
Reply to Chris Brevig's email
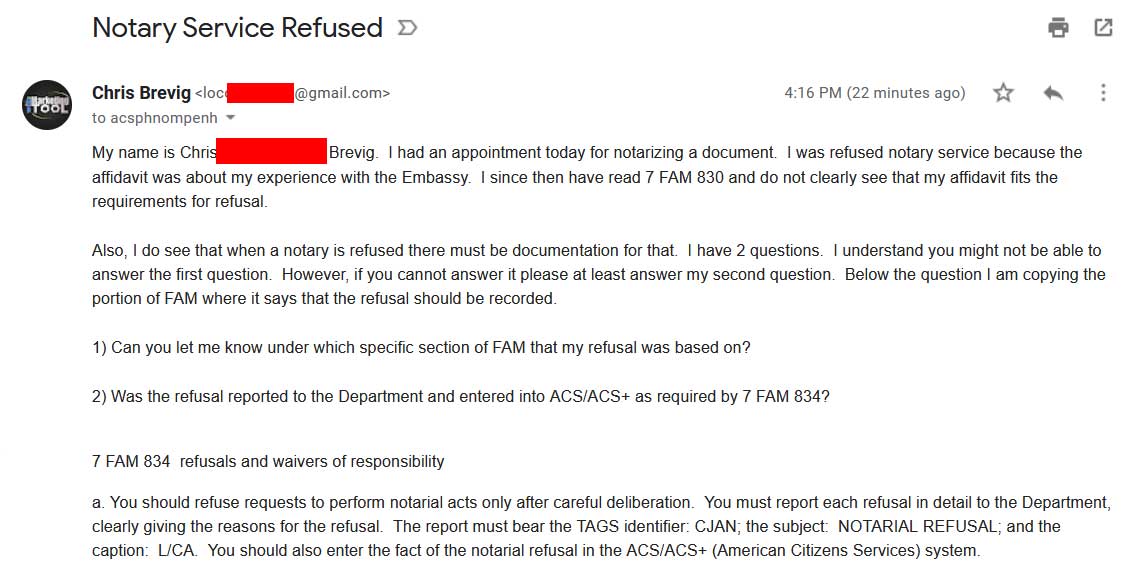(x=1053, y=93)
